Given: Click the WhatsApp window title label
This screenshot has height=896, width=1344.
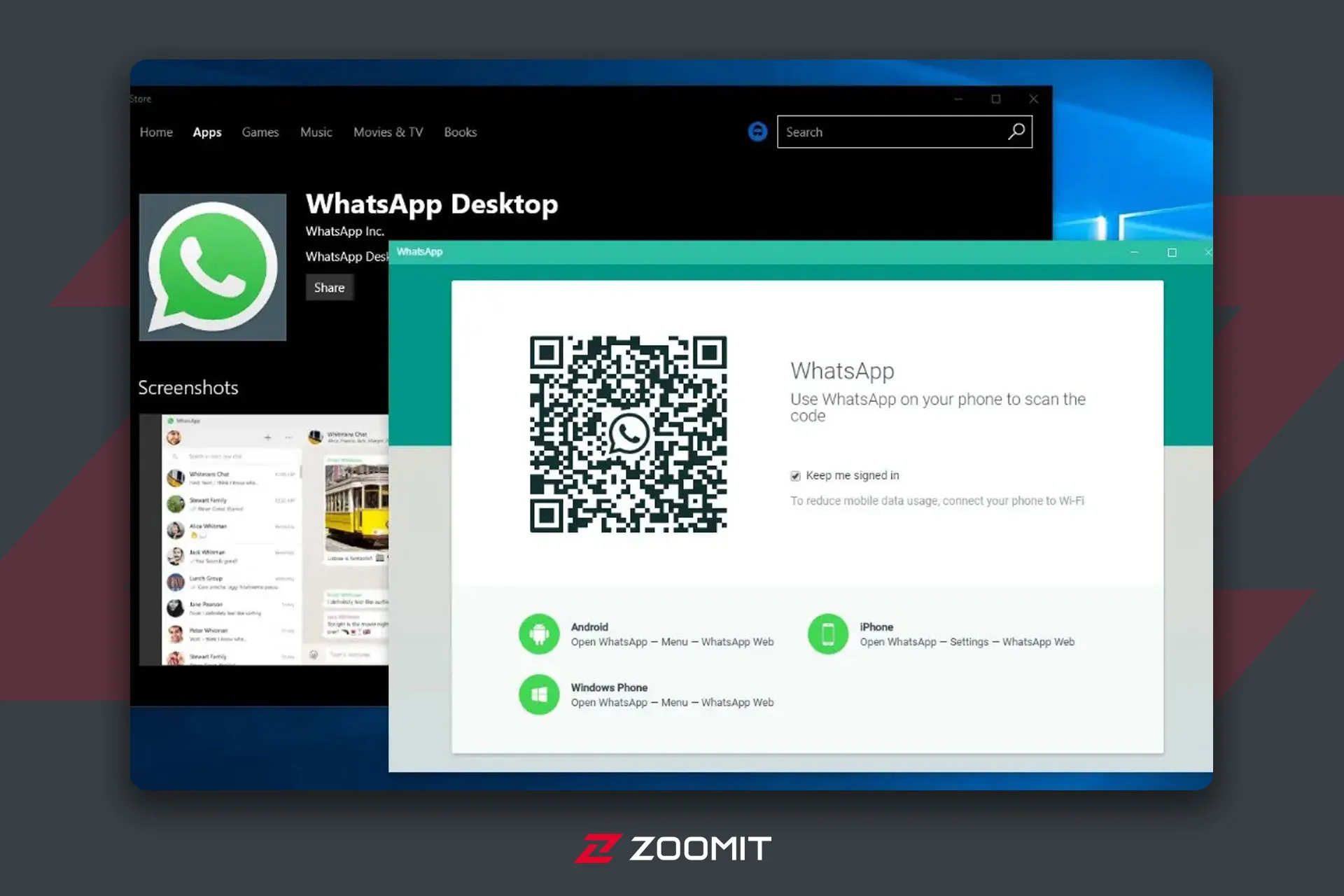Looking at the screenshot, I should (x=419, y=252).
